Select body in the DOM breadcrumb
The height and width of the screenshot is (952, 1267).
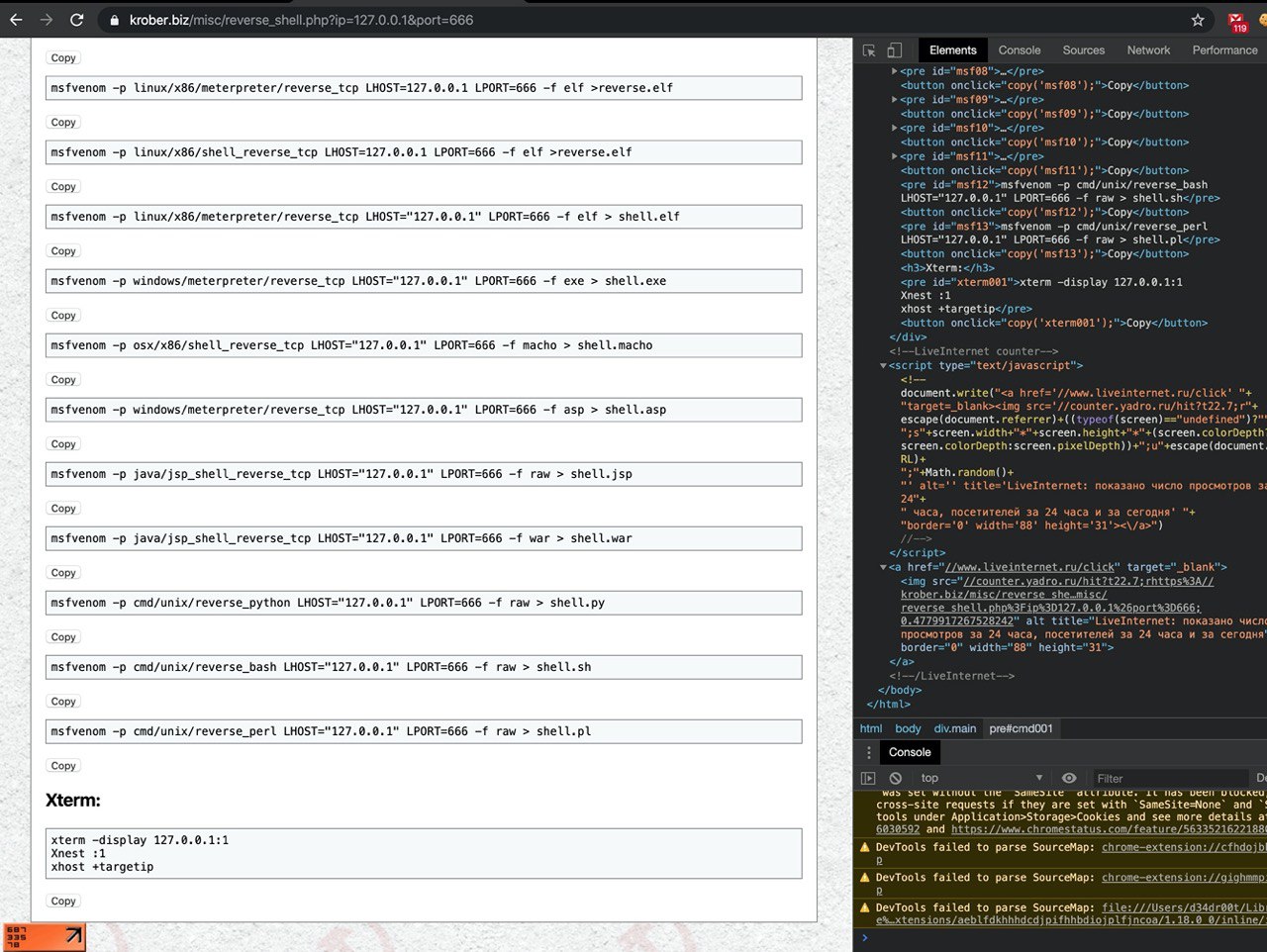[x=908, y=728]
